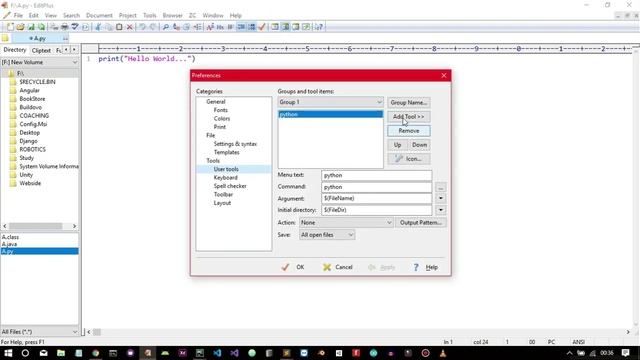This screenshot has height=360, width=640.
Task: Open VLC cone icon in the taskbar
Action: point(443,353)
